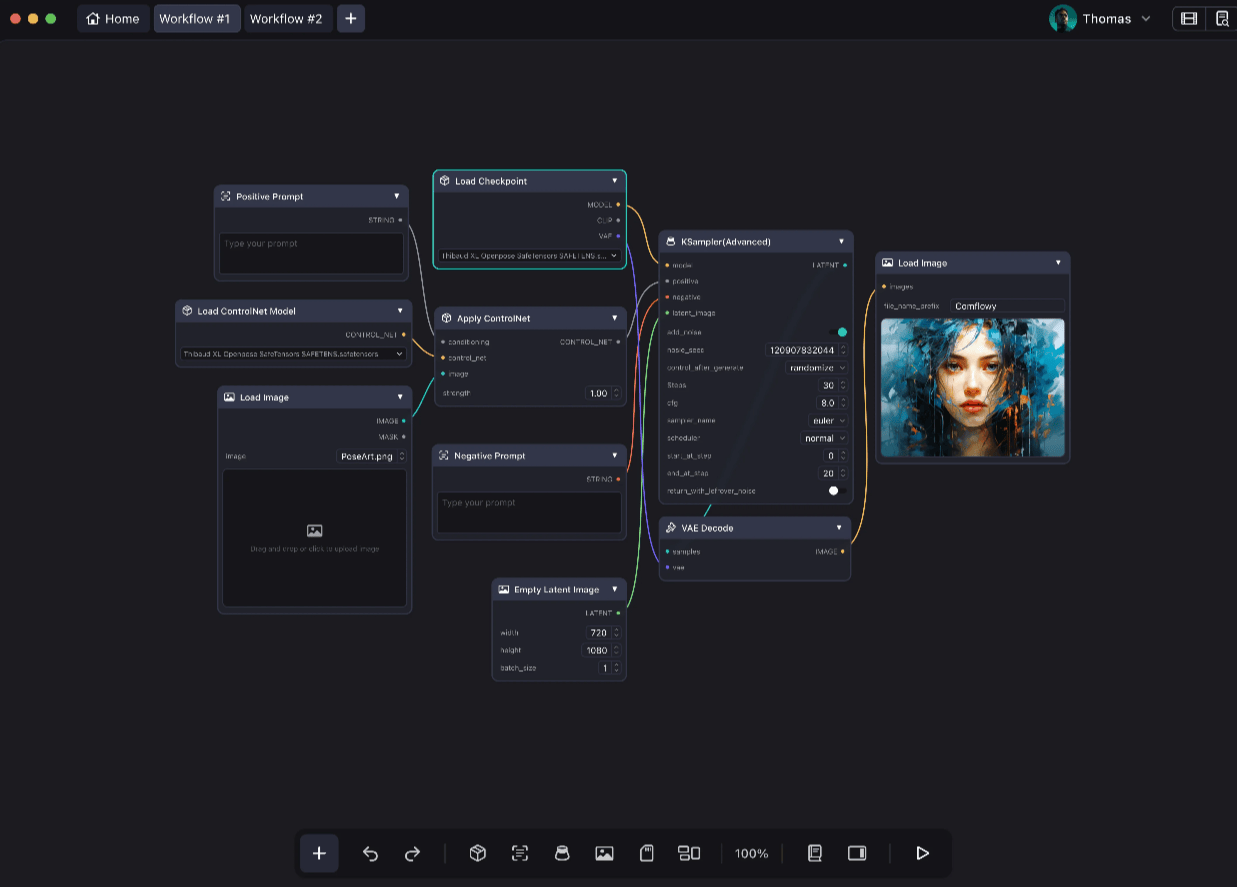Screen dimensions: 1237x887
Task: Click the plus button in bottom toolbar
Action: 319,853
